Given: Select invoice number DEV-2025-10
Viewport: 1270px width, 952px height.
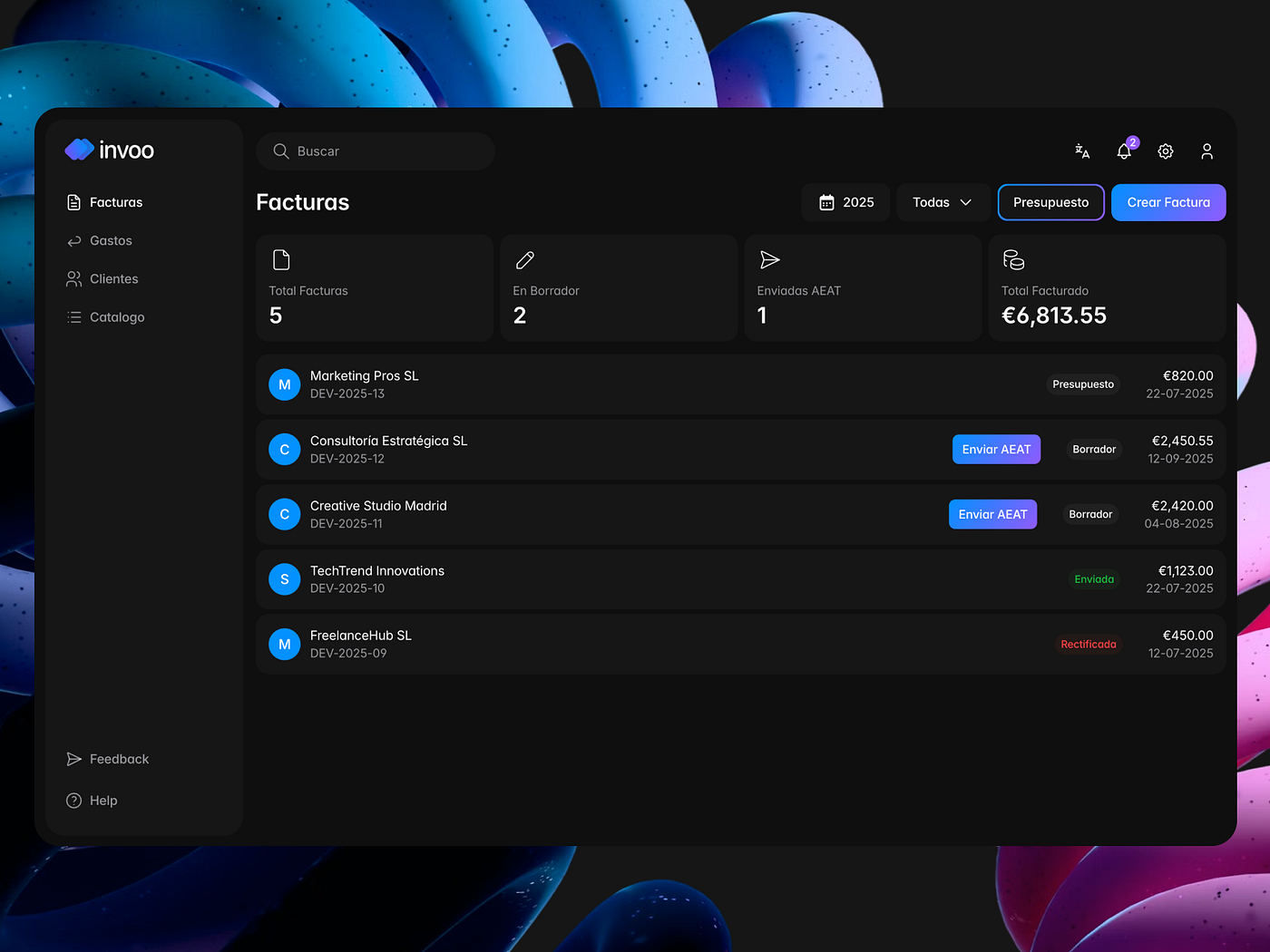Looking at the screenshot, I should (x=347, y=588).
